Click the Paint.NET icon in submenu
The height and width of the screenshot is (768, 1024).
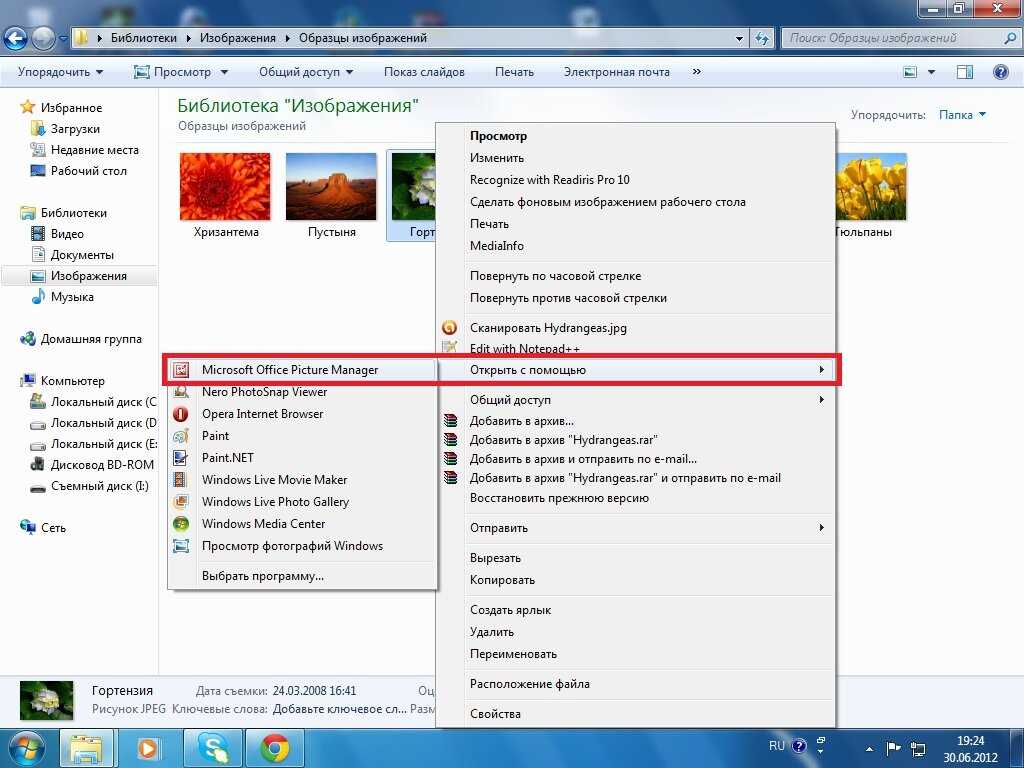(181, 458)
